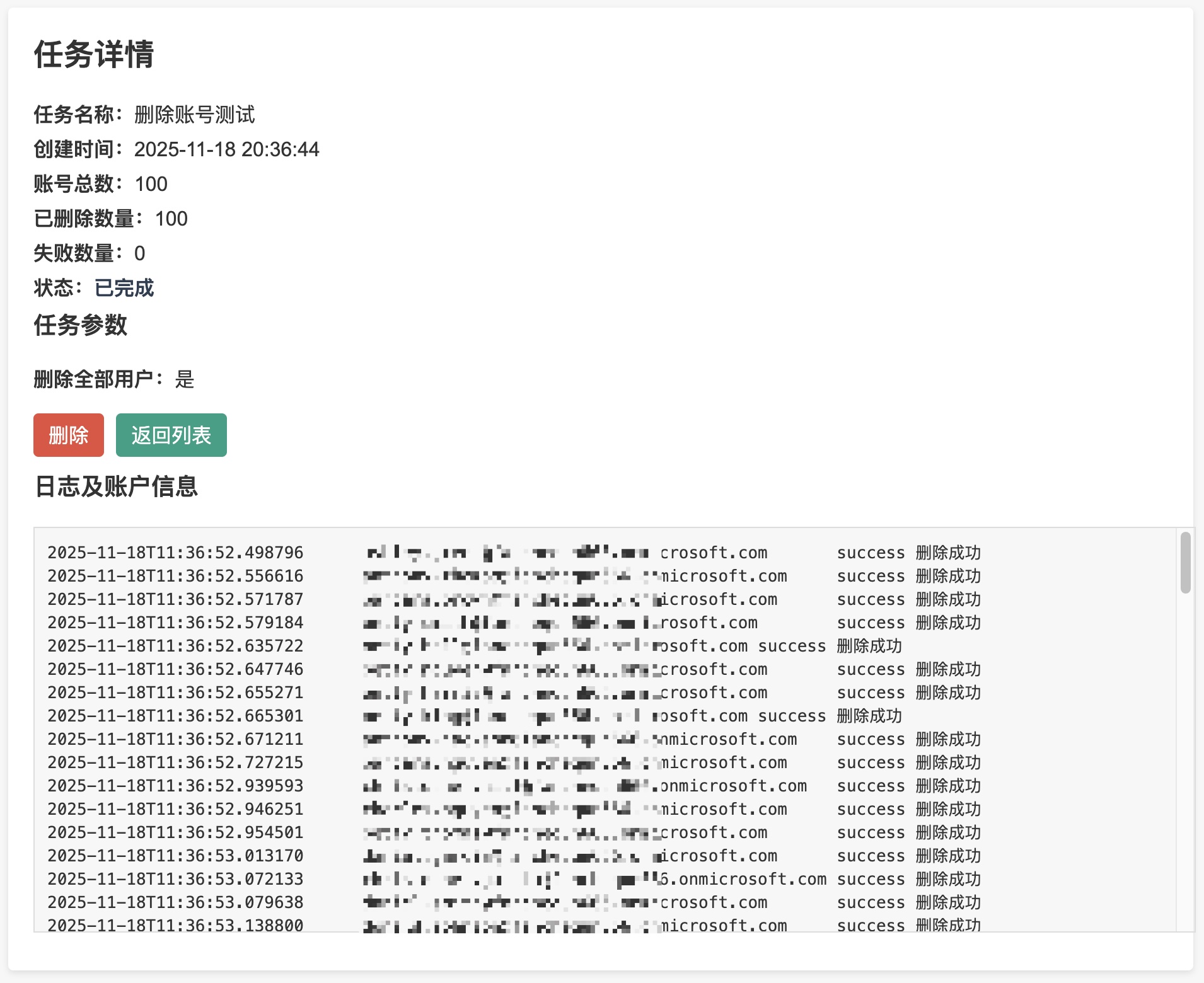The height and width of the screenshot is (983, 1204).
Task: Click the log timestamp ending in 52.635722
Action: tap(175, 646)
